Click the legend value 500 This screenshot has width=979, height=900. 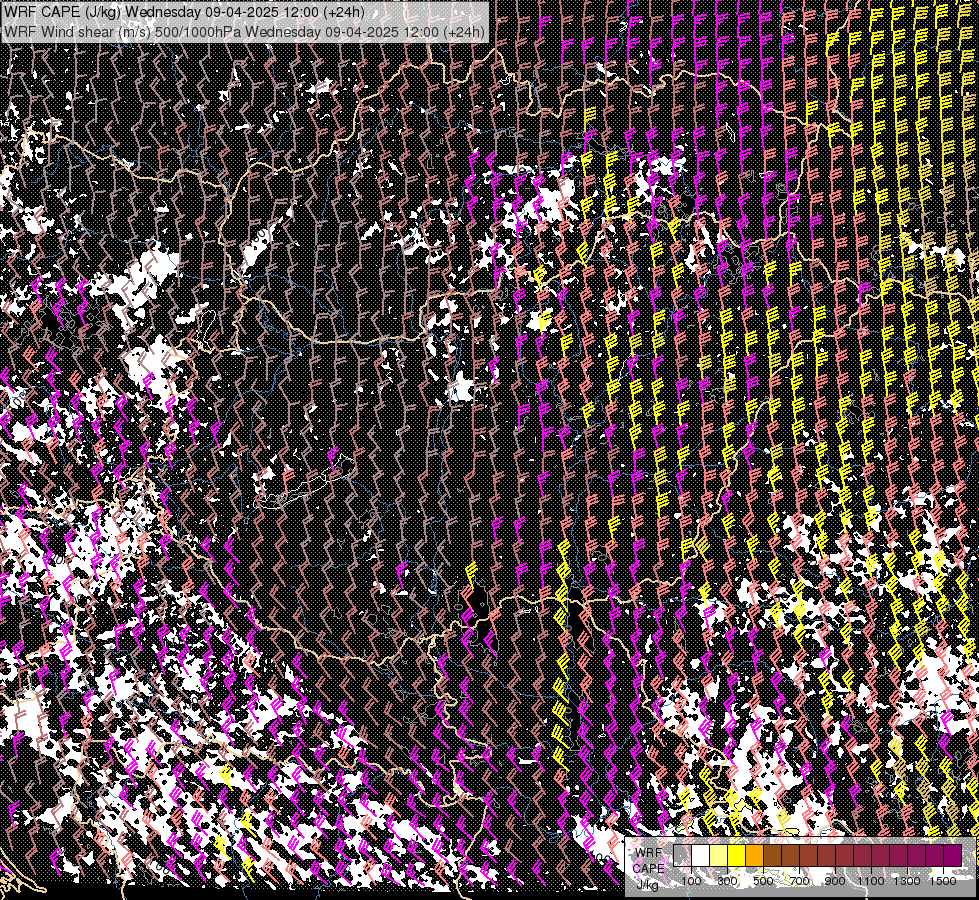(763, 881)
